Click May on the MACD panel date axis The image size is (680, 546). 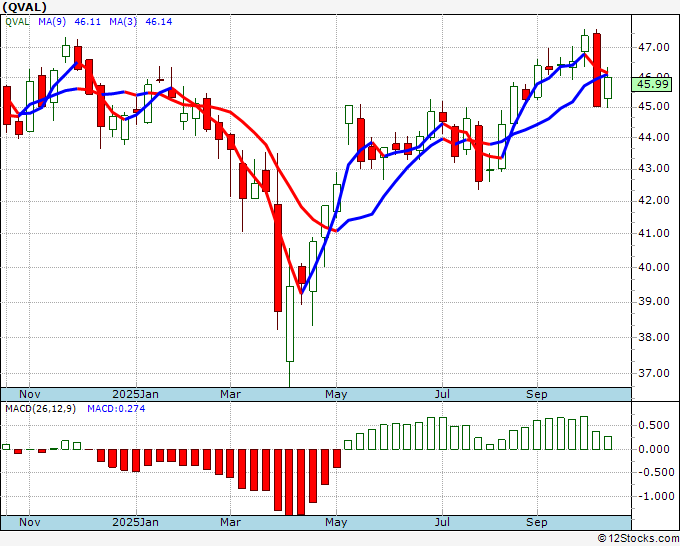click(x=336, y=522)
